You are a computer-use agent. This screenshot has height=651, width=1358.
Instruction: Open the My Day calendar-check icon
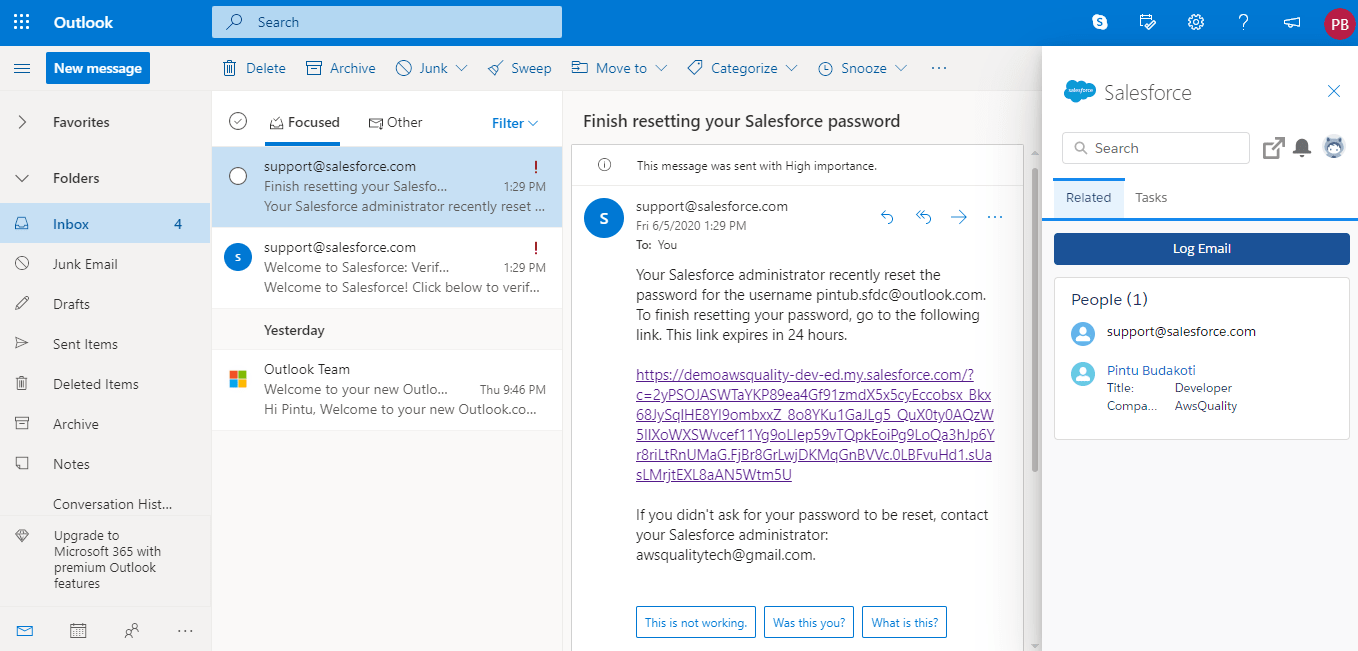(1148, 22)
